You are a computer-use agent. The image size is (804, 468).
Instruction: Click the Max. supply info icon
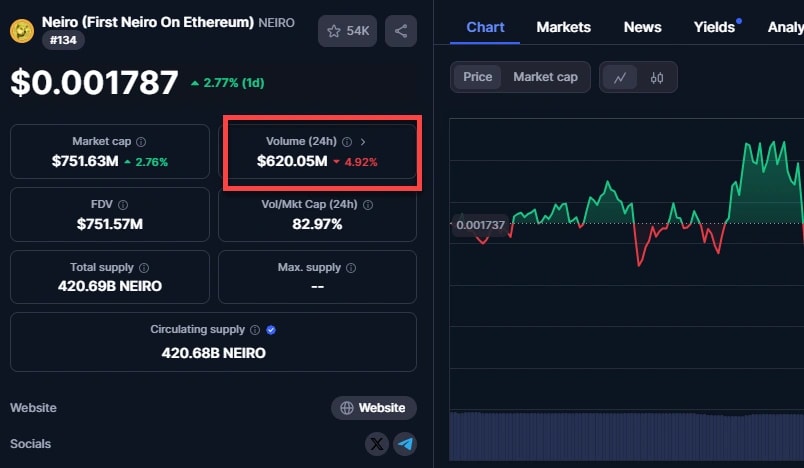351,268
